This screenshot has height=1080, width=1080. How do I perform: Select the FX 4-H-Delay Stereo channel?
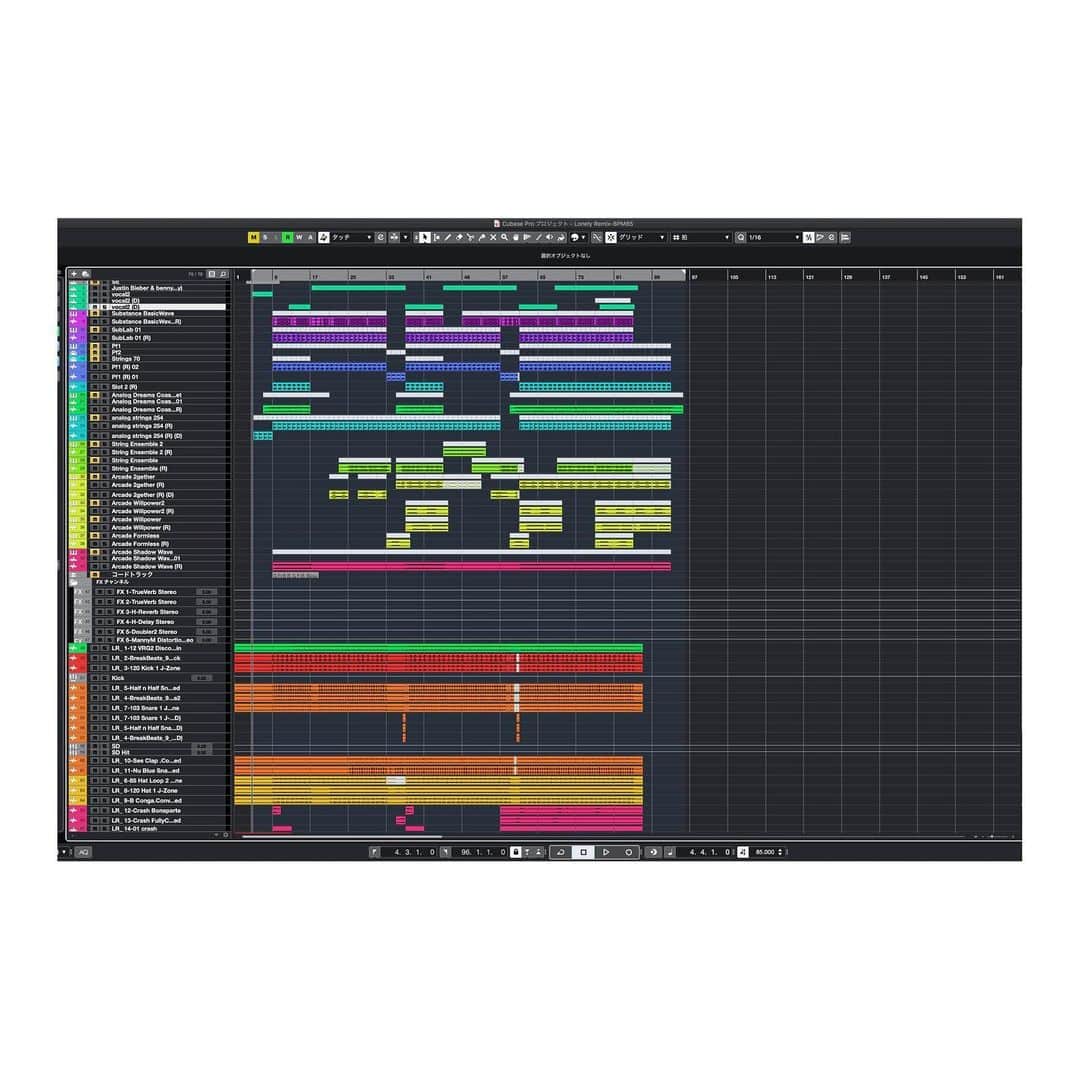click(150, 621)
